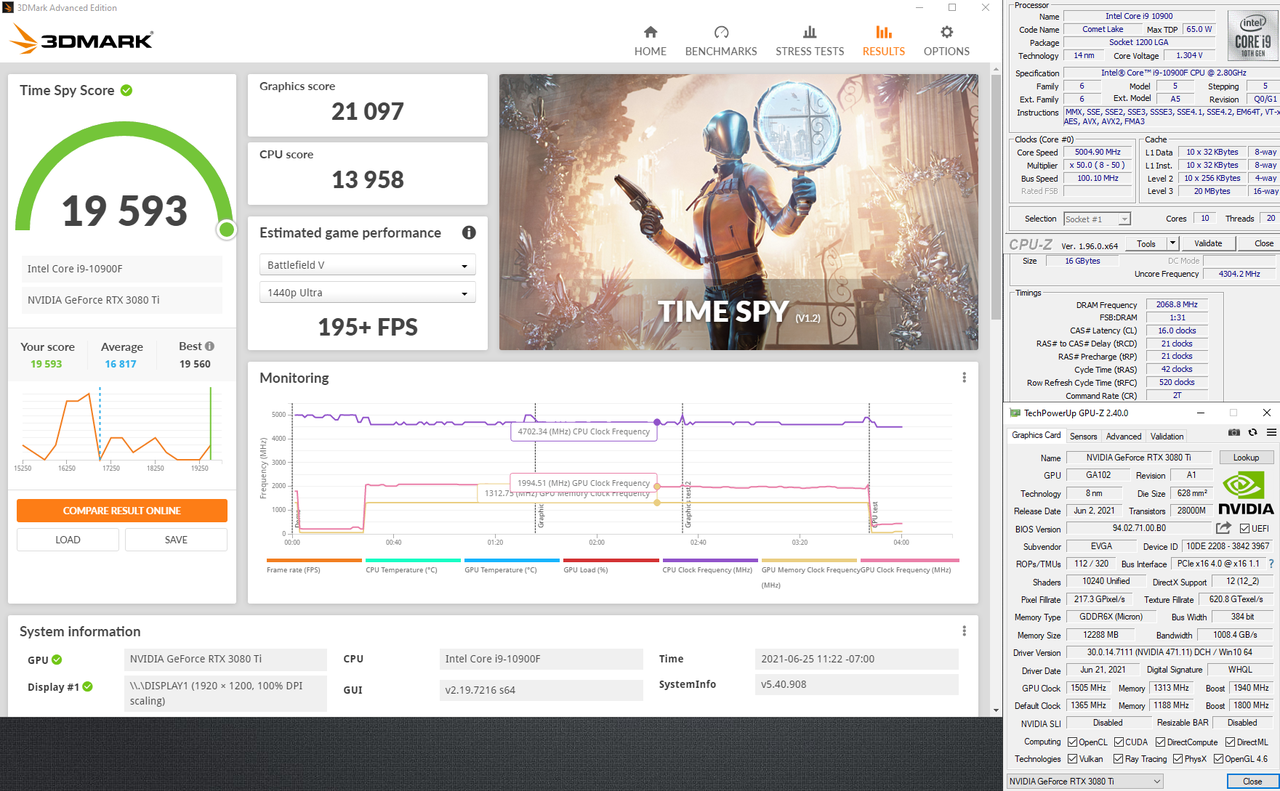Open the OPTIONS gear icon
Viewport: 1280px width, 791px height.
pos(946,32)
